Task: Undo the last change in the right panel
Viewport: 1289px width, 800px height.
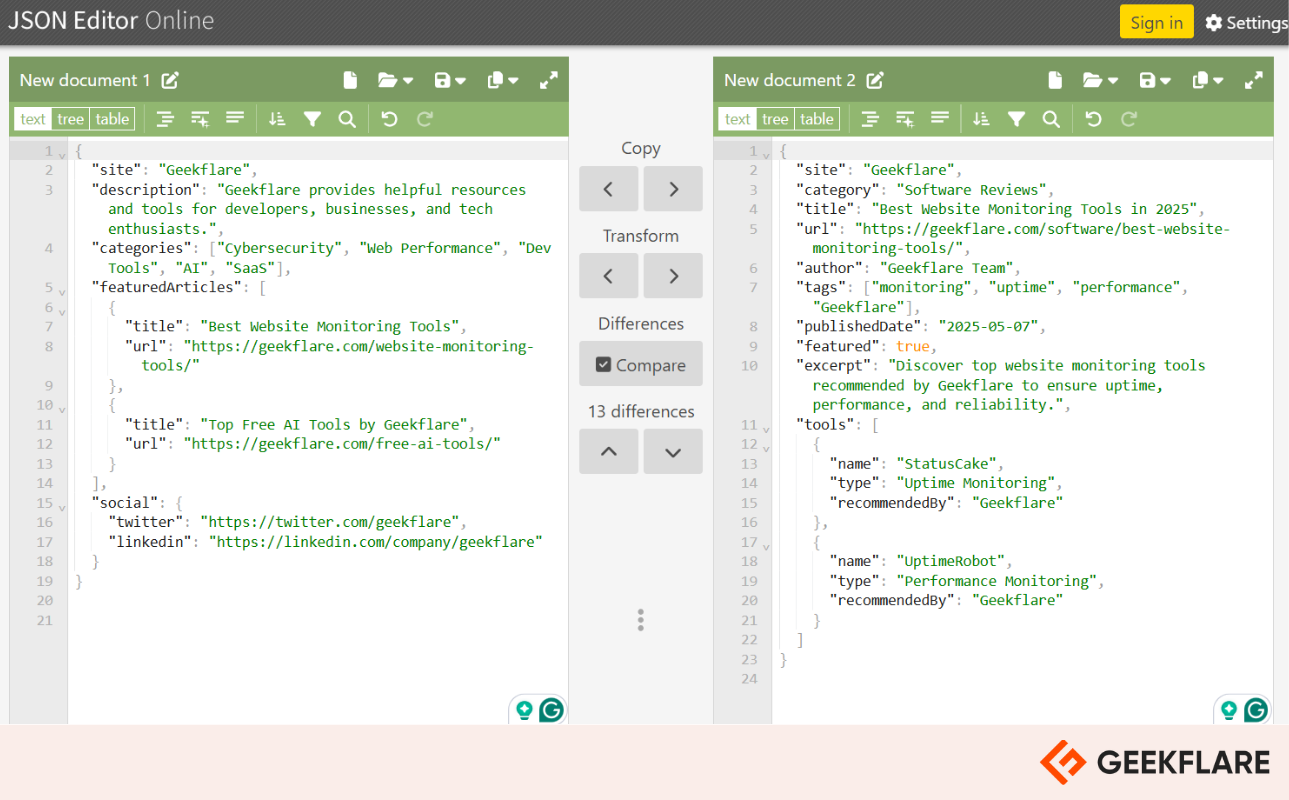Action: click(1093, 119)
